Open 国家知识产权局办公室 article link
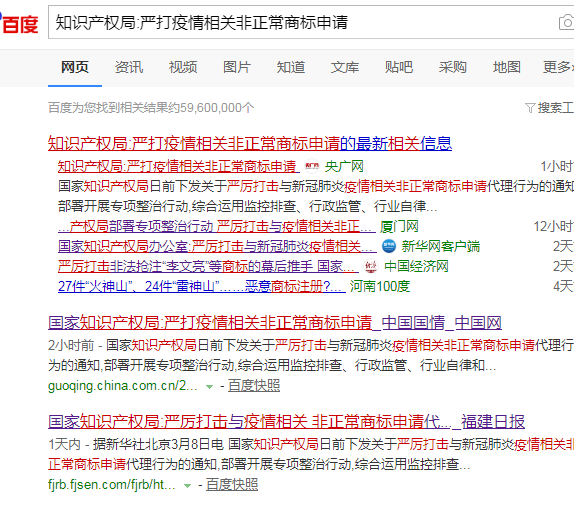Viewport: 574px width, 511px height. click(217, 246)
